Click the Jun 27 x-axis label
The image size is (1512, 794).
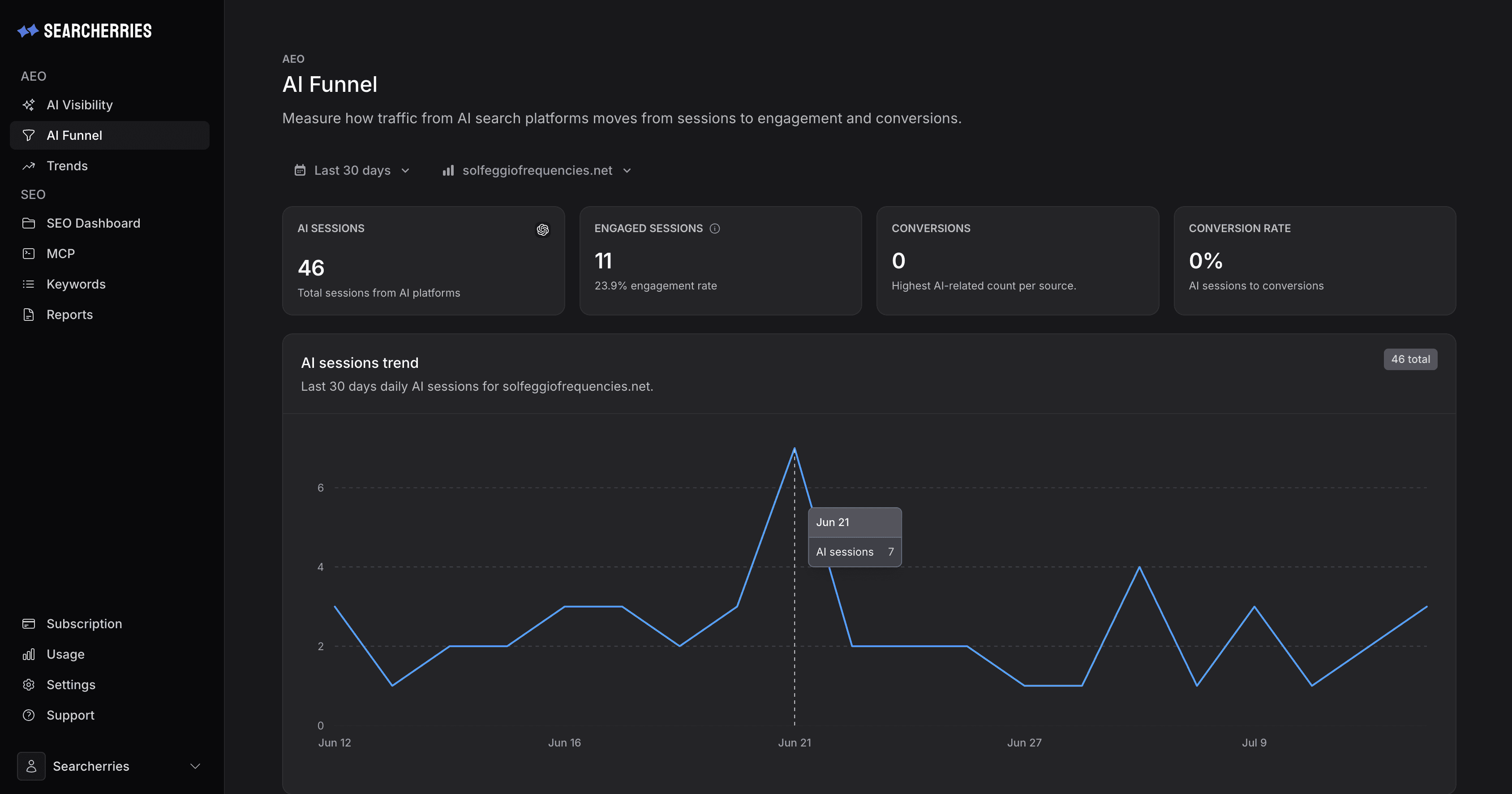coord(1024,743)
